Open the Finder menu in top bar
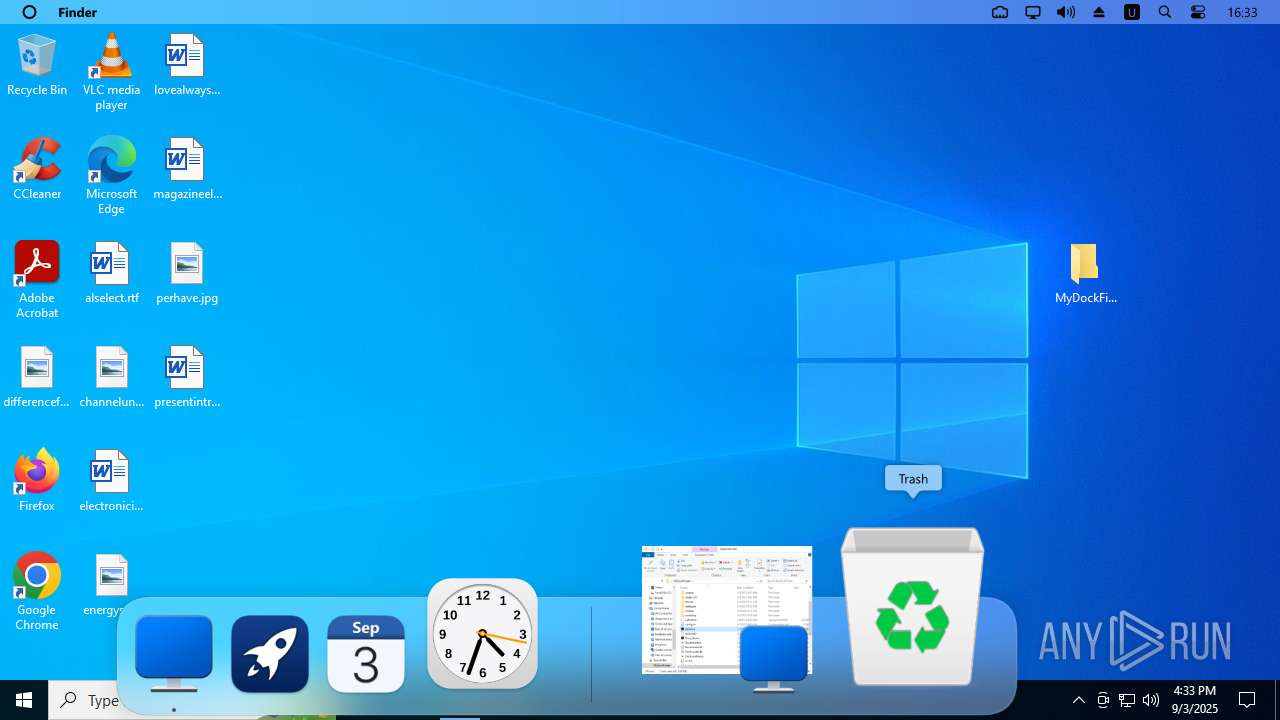Image resolution: width=1280 pixels, height=720 pixels. [x=78, y=12]
